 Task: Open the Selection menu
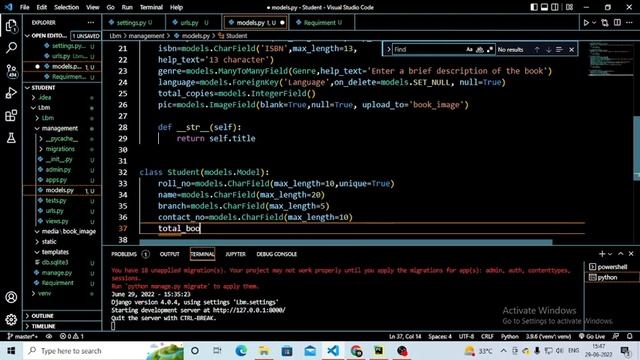tap(67, 7)
